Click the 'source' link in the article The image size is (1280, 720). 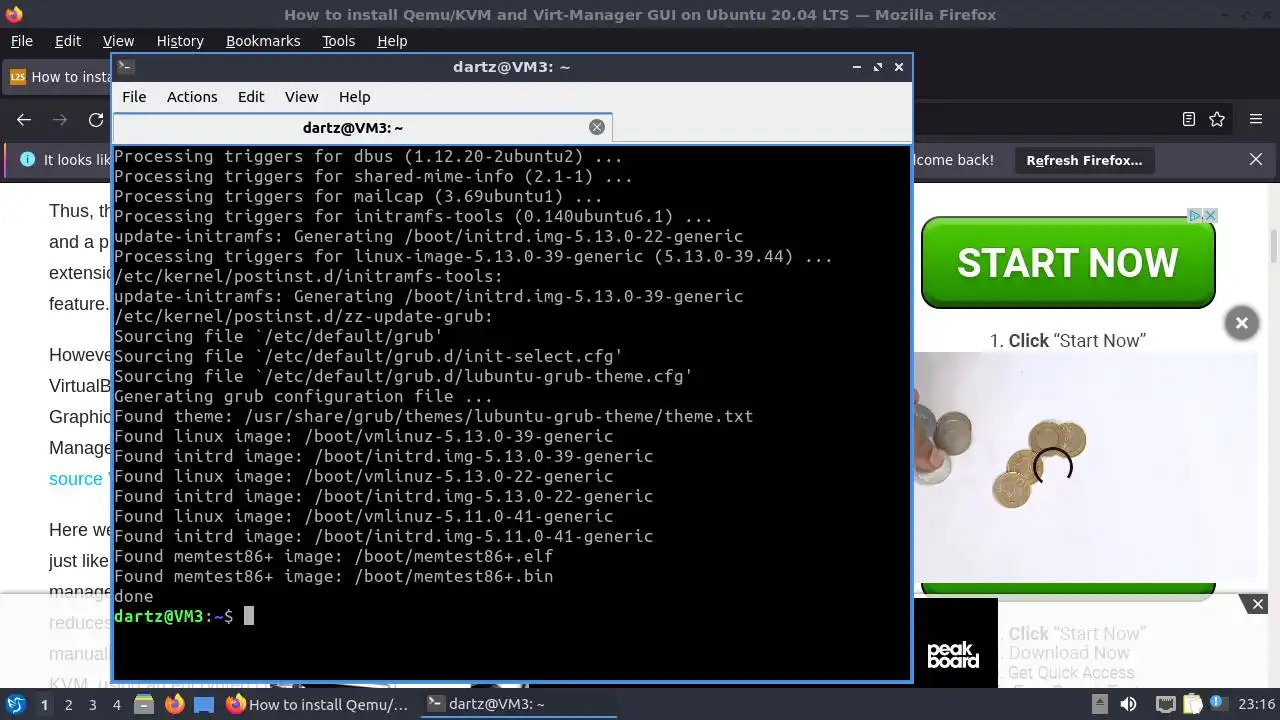[x=76, y=479]
